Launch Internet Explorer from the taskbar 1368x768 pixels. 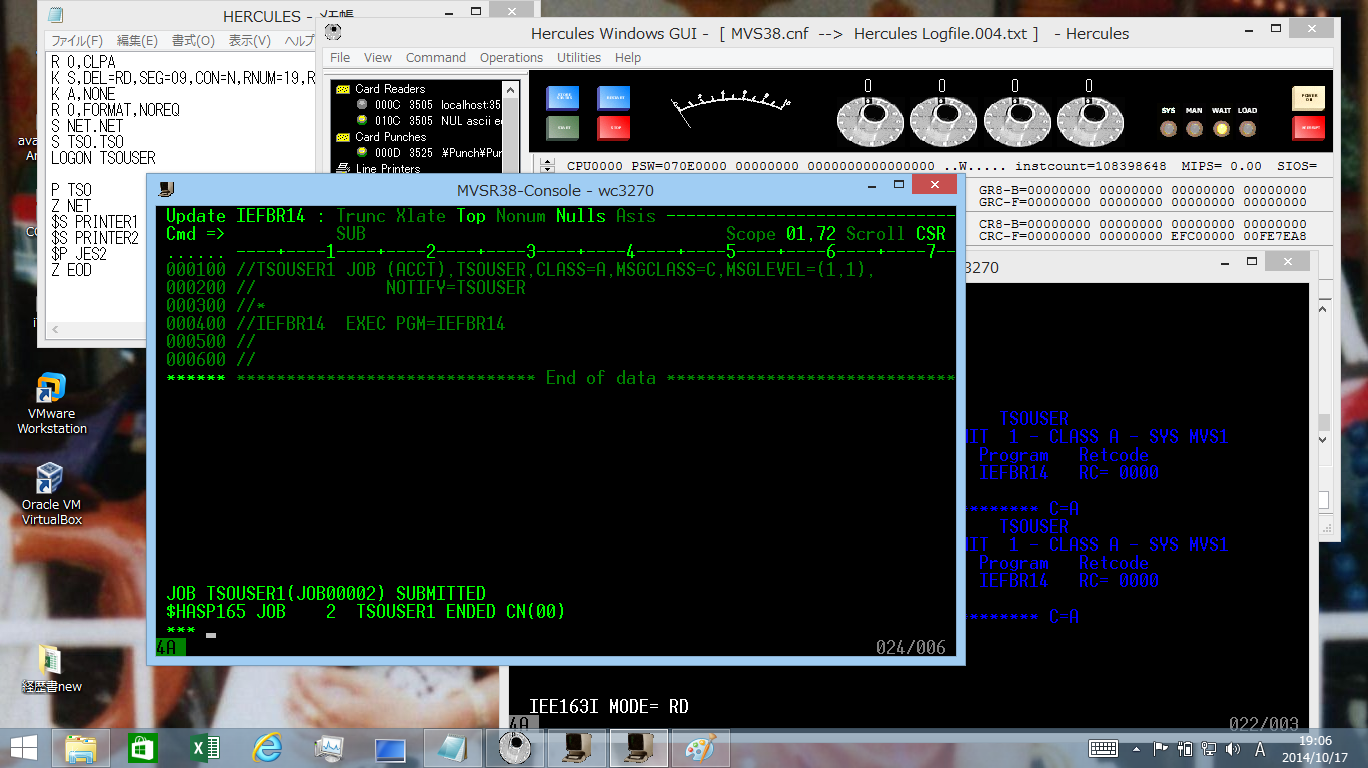tap(267, 748)
